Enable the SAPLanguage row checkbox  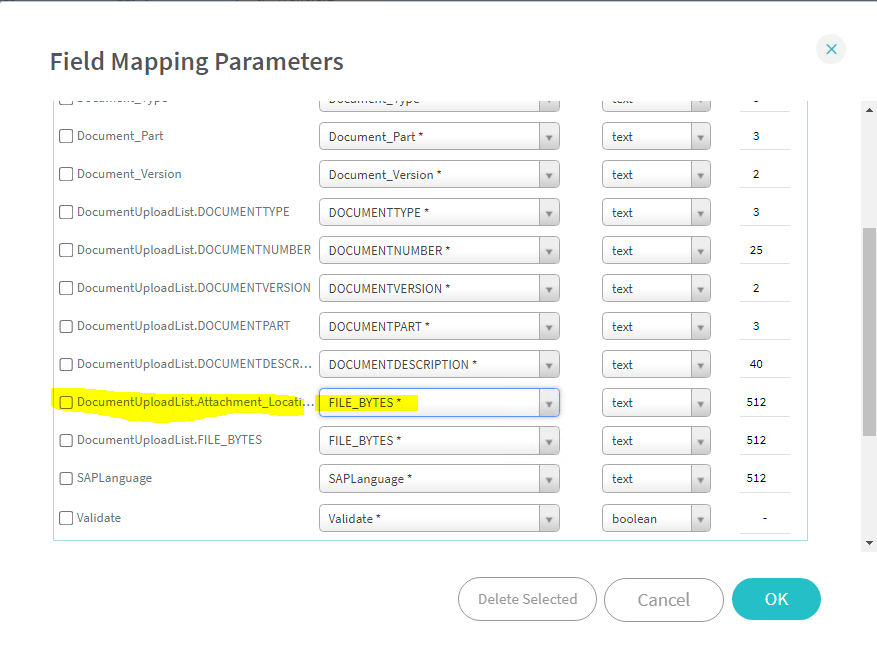66,478
